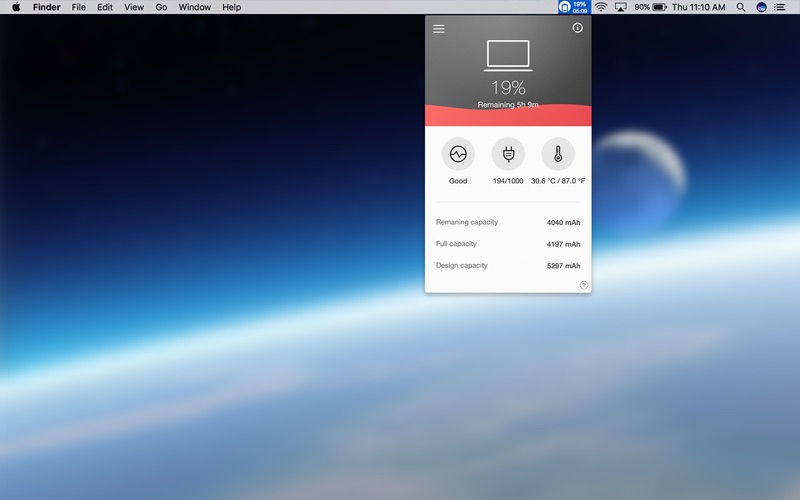The image size is (800, 500).
Task: Click the Siri icon
Action: (761, 7)
